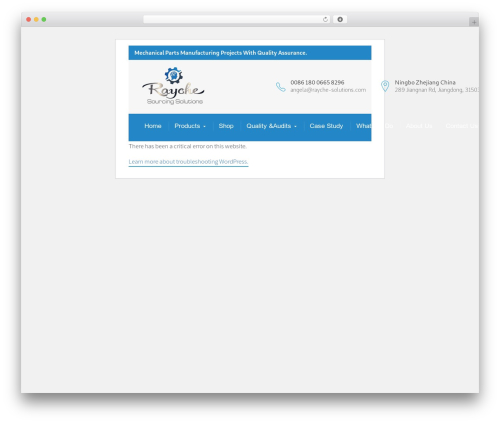Click the yellow minimize window button

click(36, 20)
